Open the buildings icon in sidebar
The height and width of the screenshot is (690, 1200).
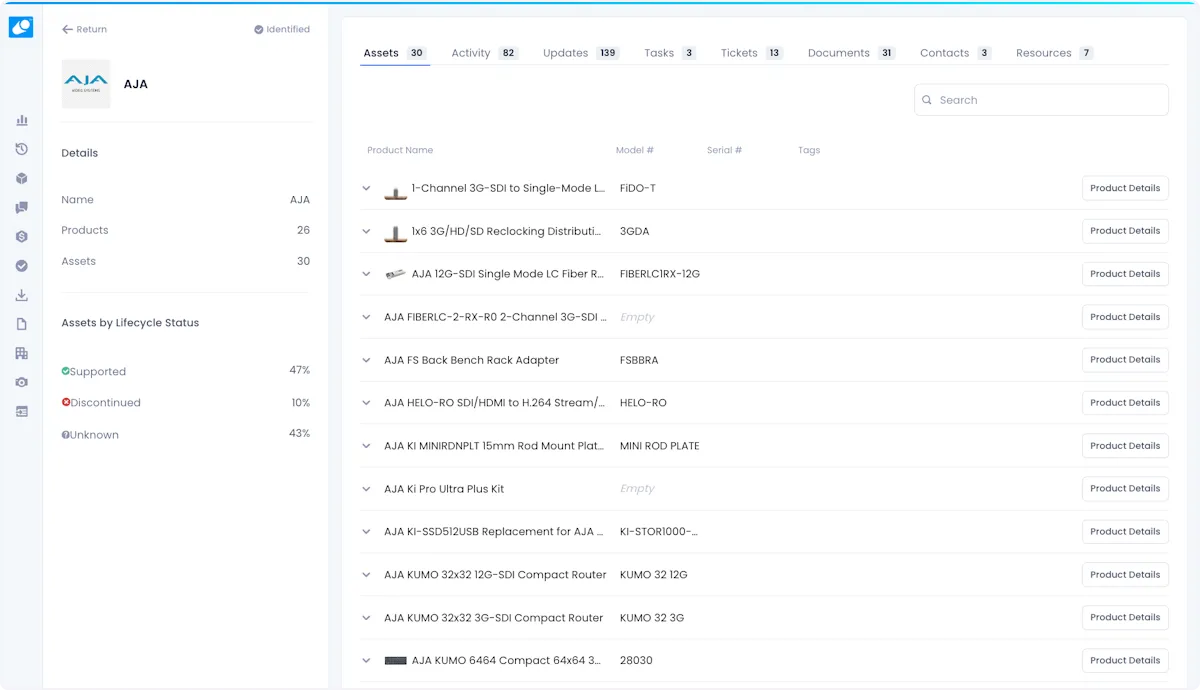click(x=22, y=353)
